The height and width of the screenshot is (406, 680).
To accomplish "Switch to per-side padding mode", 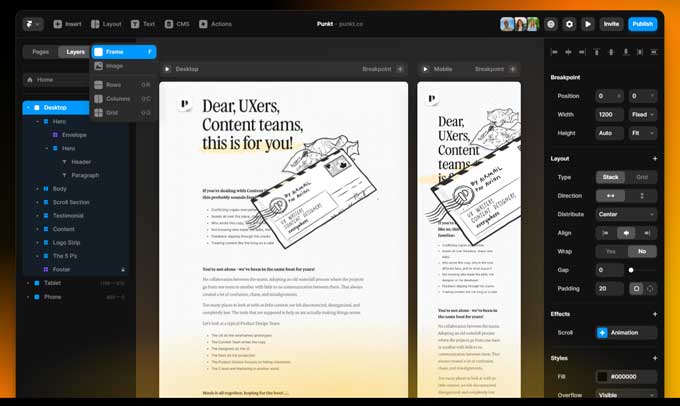I will 650,288.
